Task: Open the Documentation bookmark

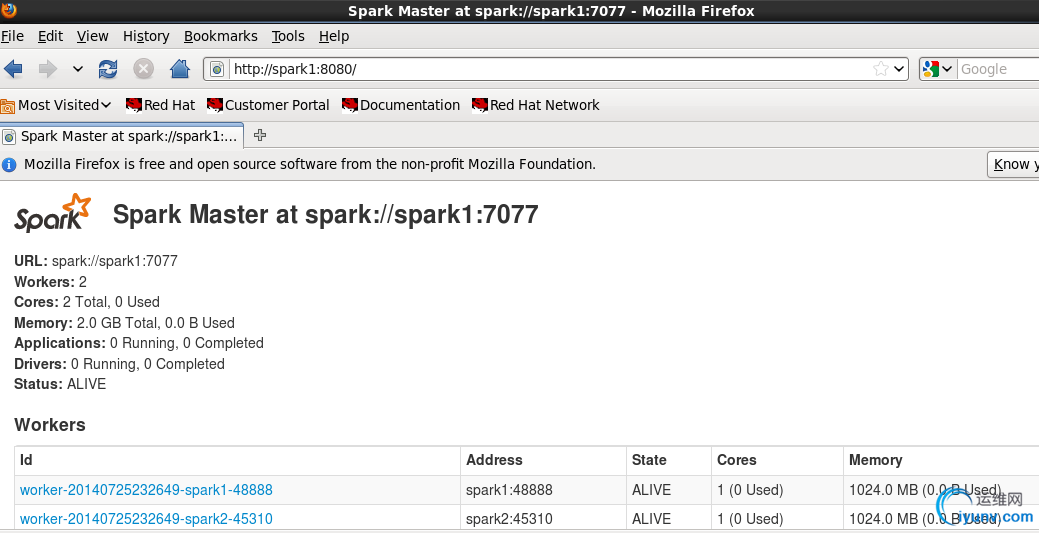Action: click(401, 105)
